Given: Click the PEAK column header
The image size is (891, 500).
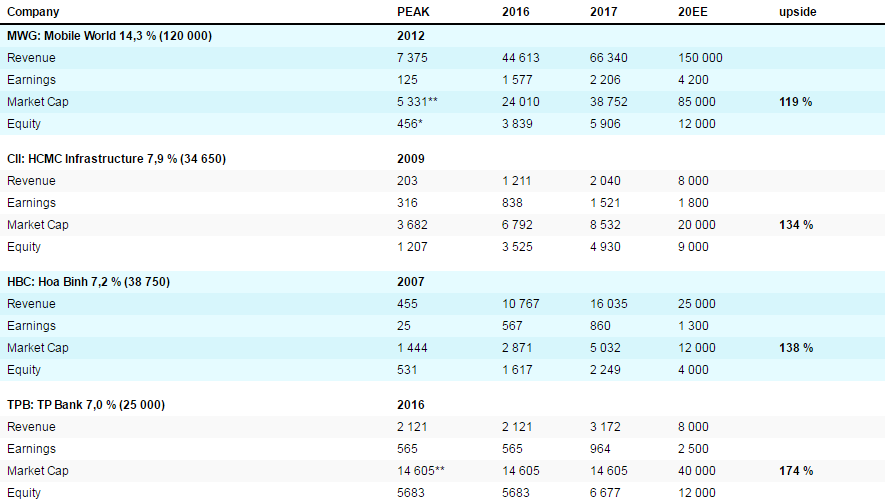Looking at the screenshot, I should (412, 12).
